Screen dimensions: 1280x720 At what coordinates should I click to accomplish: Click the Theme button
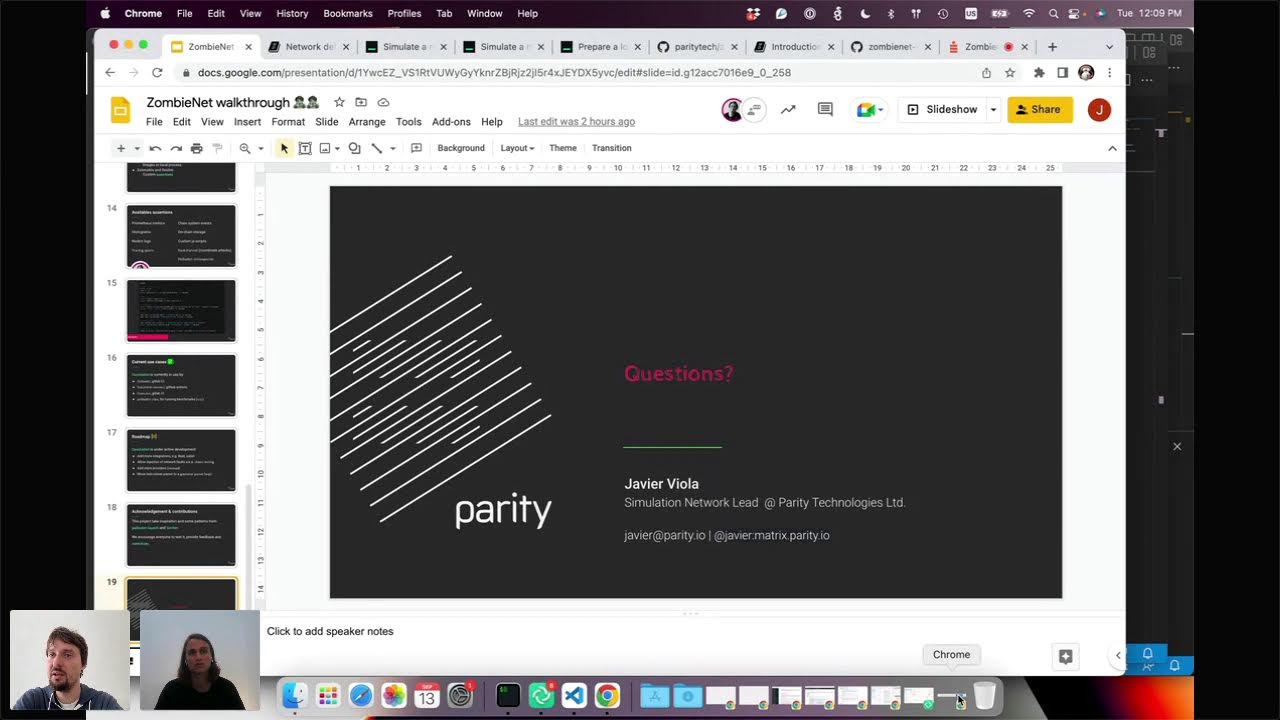click(563, 148)
